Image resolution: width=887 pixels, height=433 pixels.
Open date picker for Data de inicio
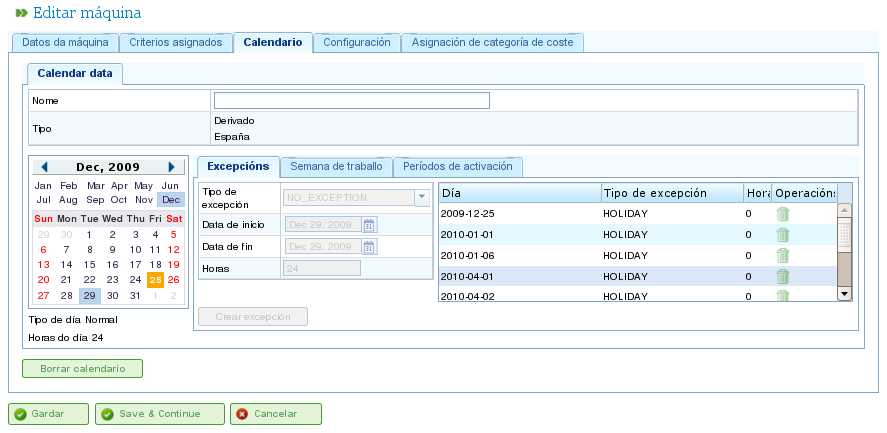[x=369, y=225]
